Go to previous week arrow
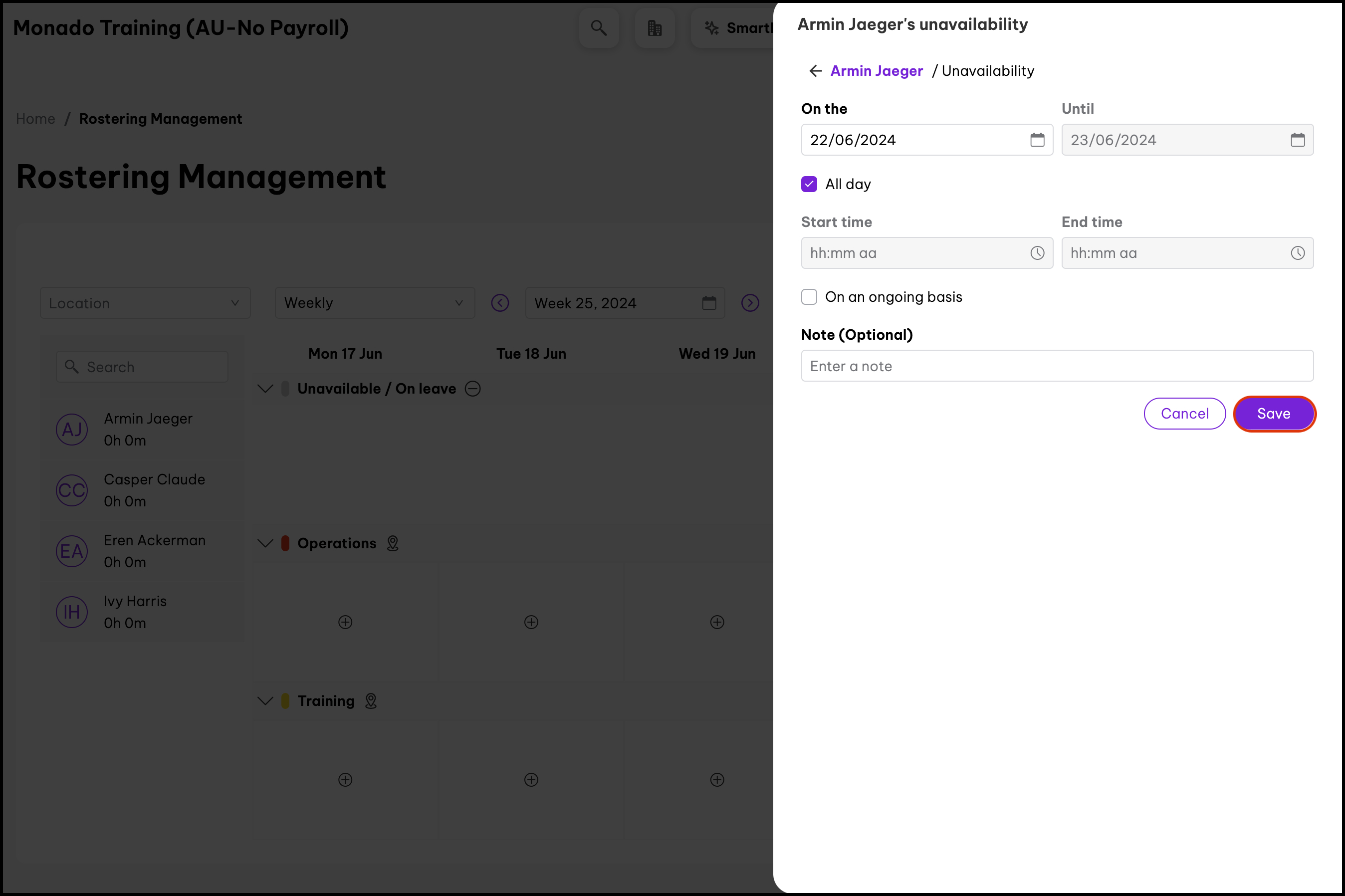The image size is (1345, 896). (500, 303)
